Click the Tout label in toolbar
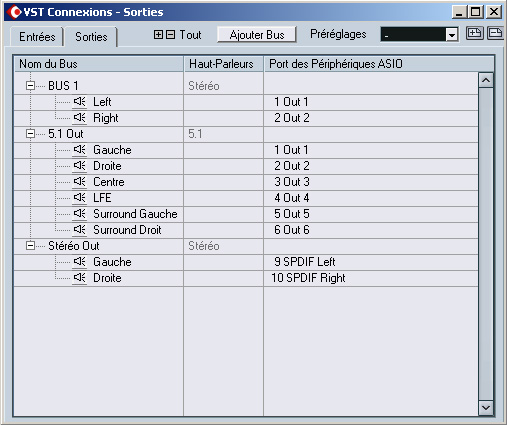 (x=190, y=35)
